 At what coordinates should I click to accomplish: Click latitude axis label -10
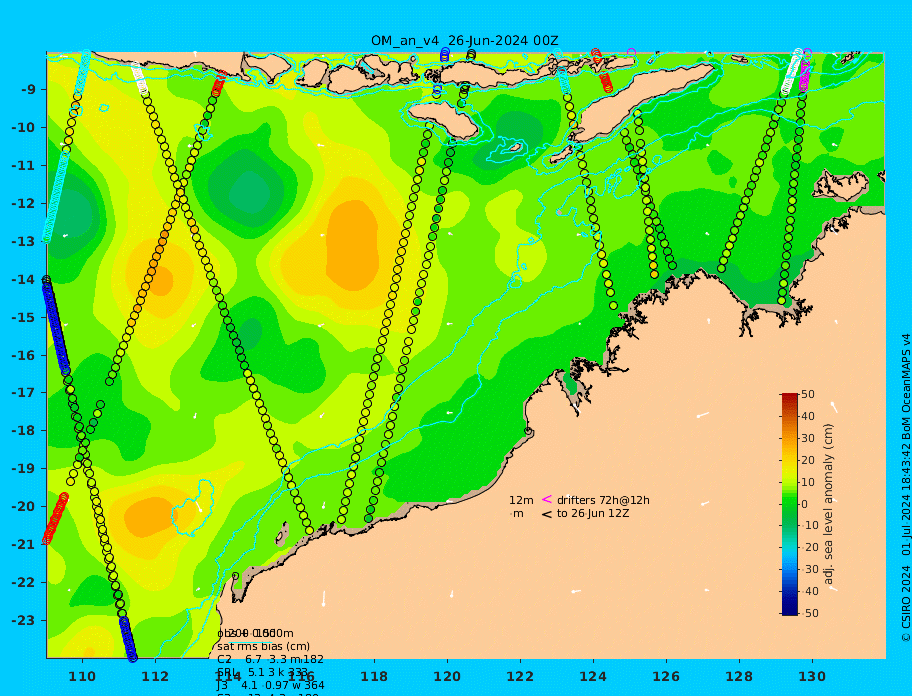[23, 127]
